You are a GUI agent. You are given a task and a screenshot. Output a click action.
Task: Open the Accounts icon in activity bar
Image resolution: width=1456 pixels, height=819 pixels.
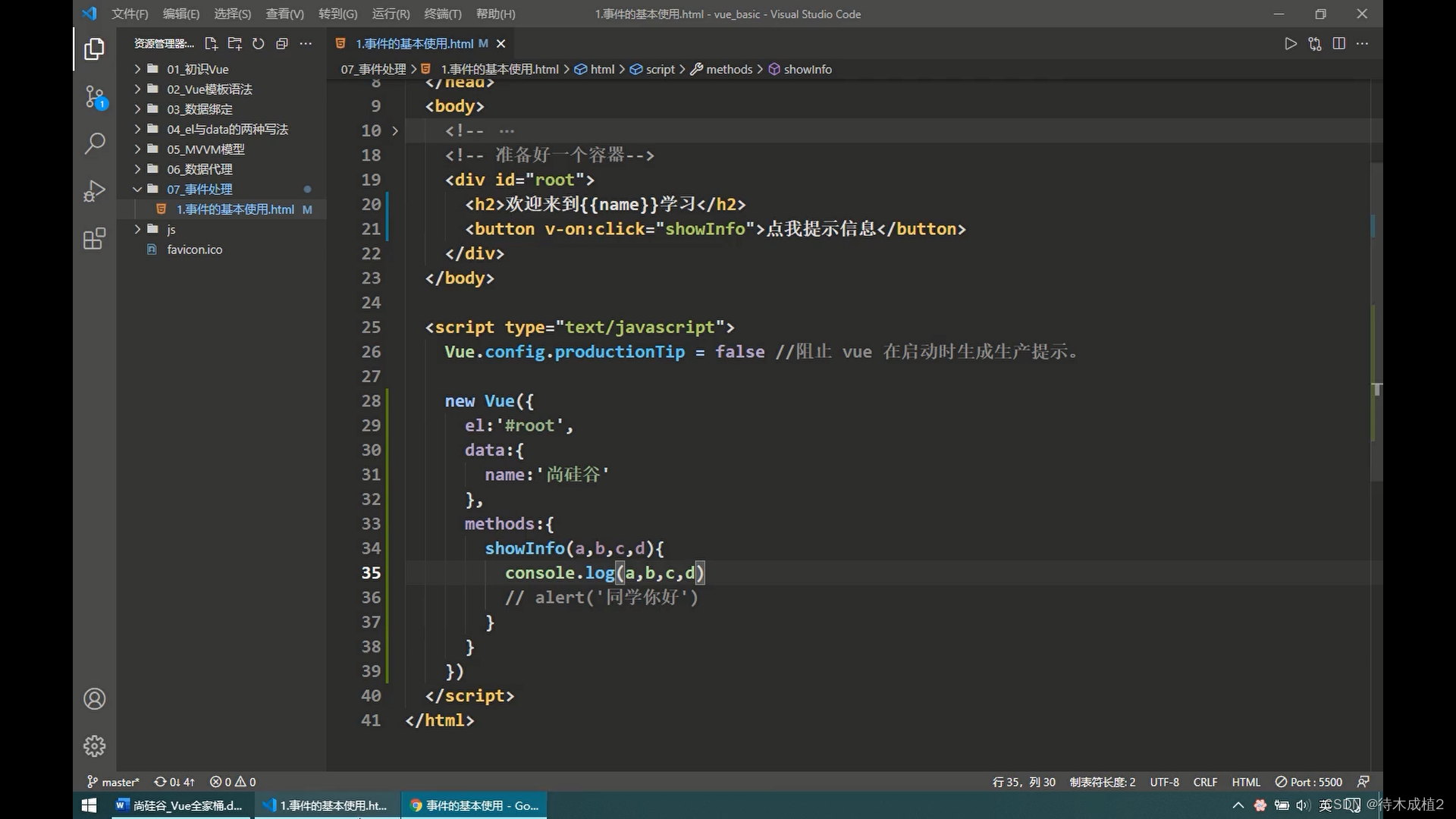pos(94,698)
